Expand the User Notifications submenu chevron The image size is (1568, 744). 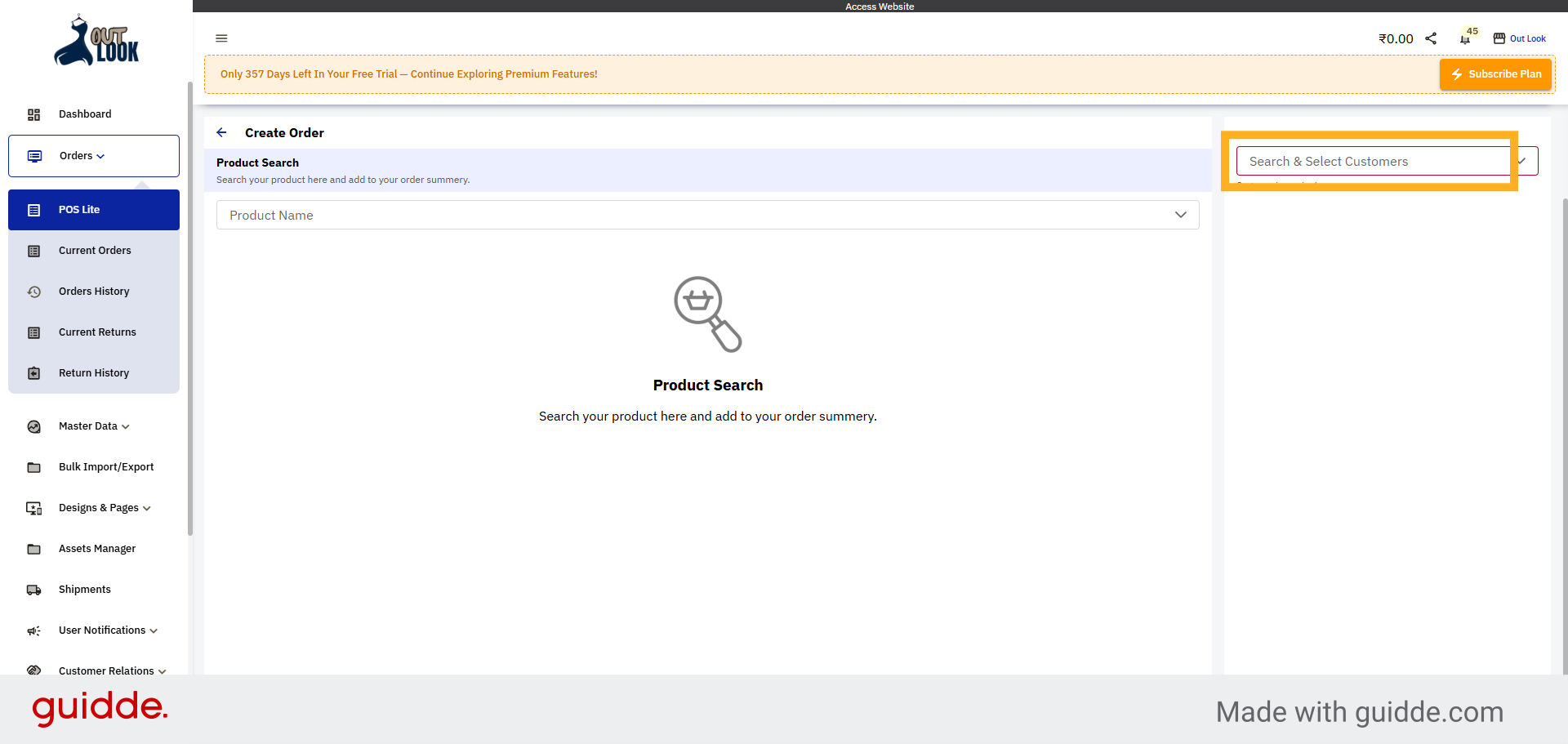pyautogui.click(x=154, y=631)
